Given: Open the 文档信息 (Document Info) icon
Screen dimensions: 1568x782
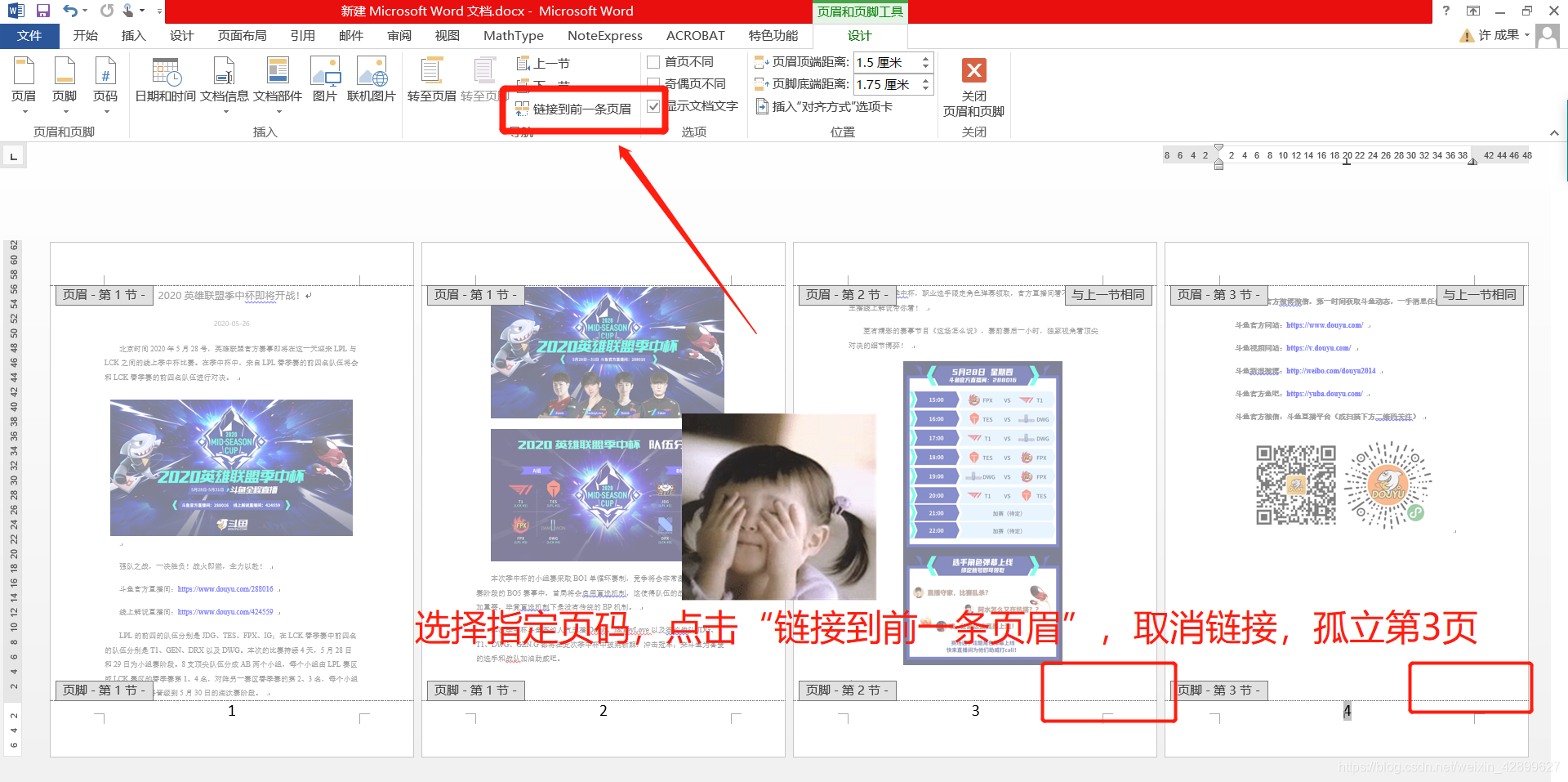Looking at the screenshot, I should tap(224, 71).
